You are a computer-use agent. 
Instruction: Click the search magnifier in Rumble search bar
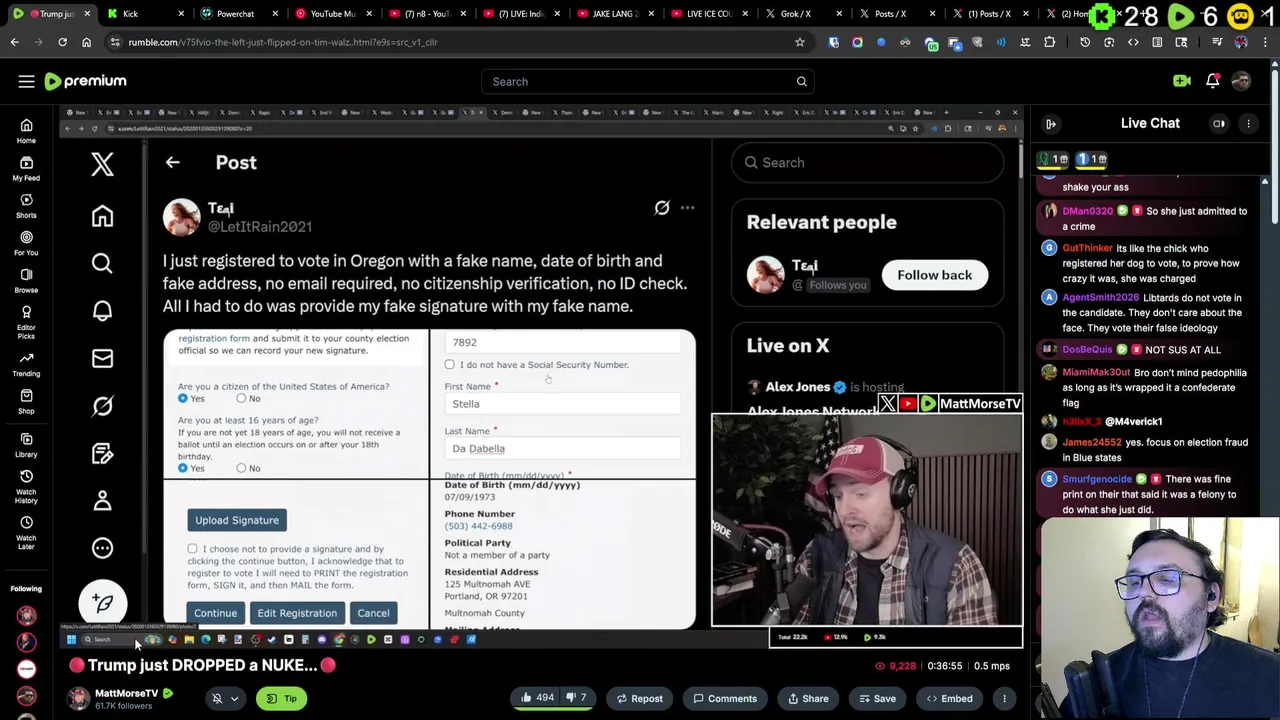click(801, 82)
